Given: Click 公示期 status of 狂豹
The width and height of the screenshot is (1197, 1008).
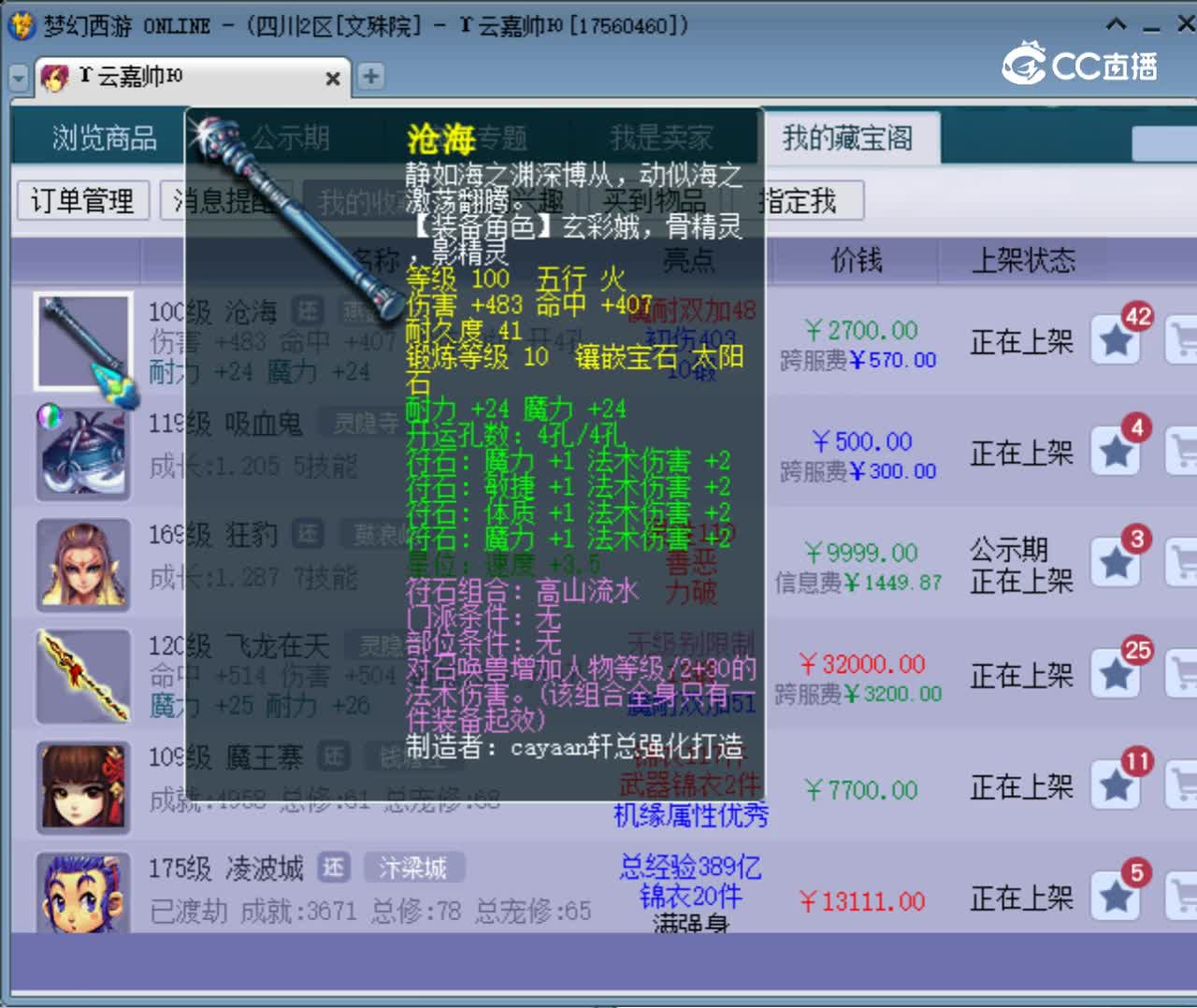Looking at the screenshot, I should click(1008, 549).
